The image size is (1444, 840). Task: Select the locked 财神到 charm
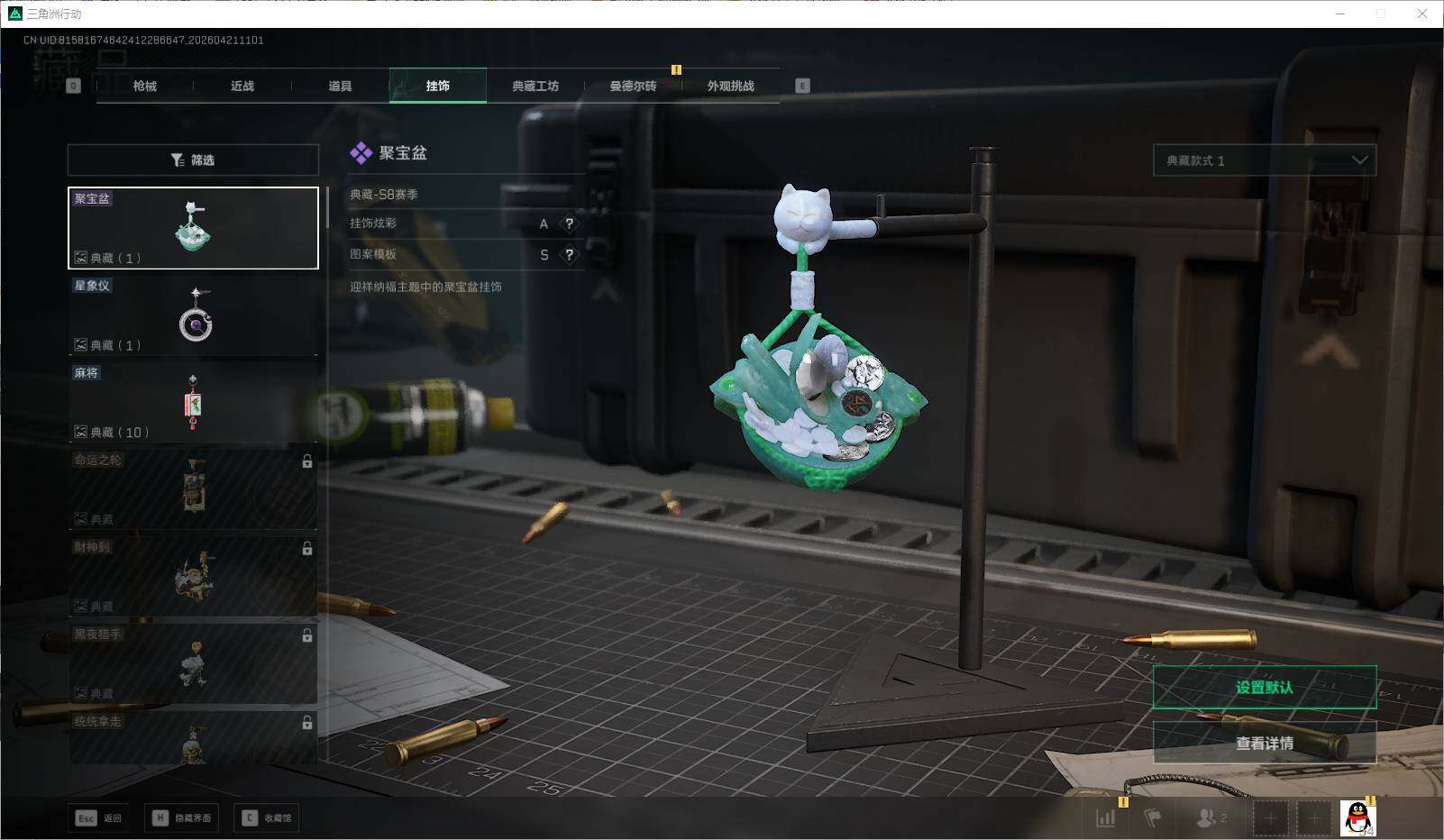193,577
